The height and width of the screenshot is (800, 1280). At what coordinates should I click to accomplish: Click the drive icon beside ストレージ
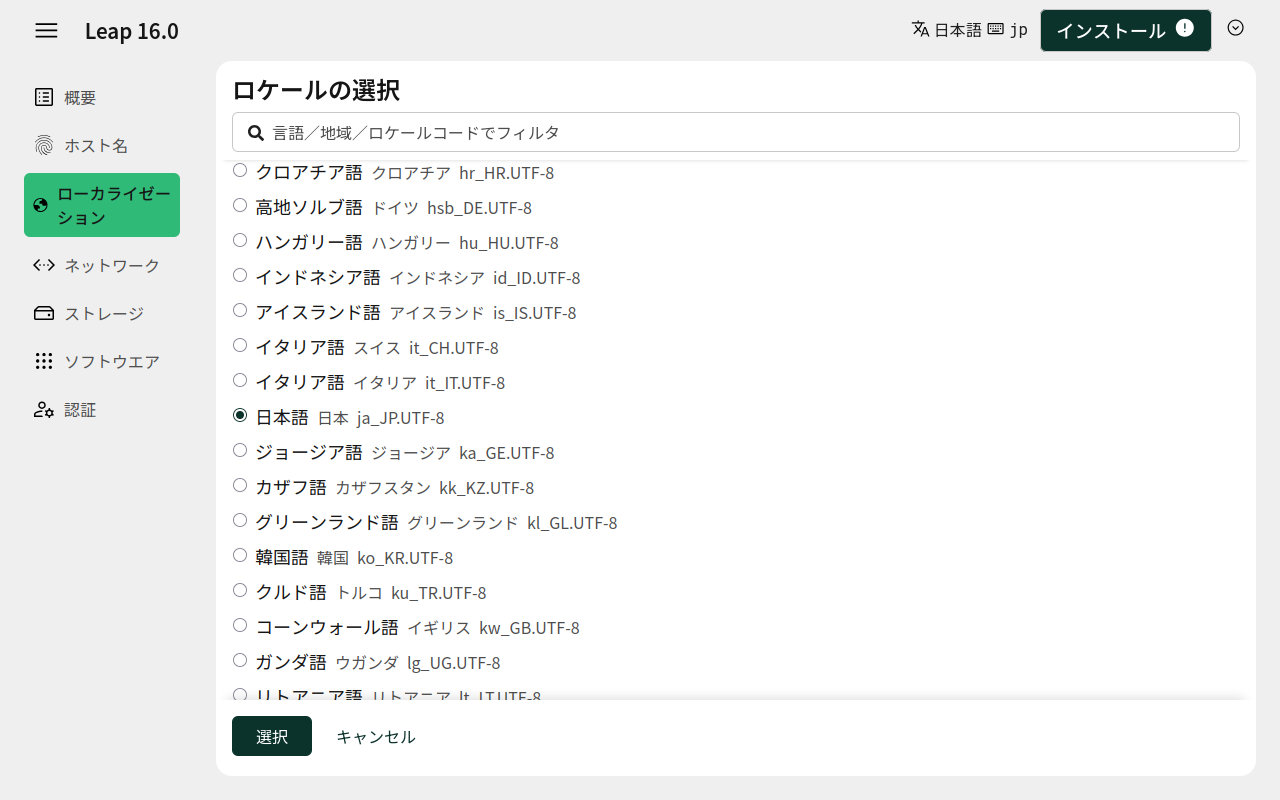[x=44, y=313]
